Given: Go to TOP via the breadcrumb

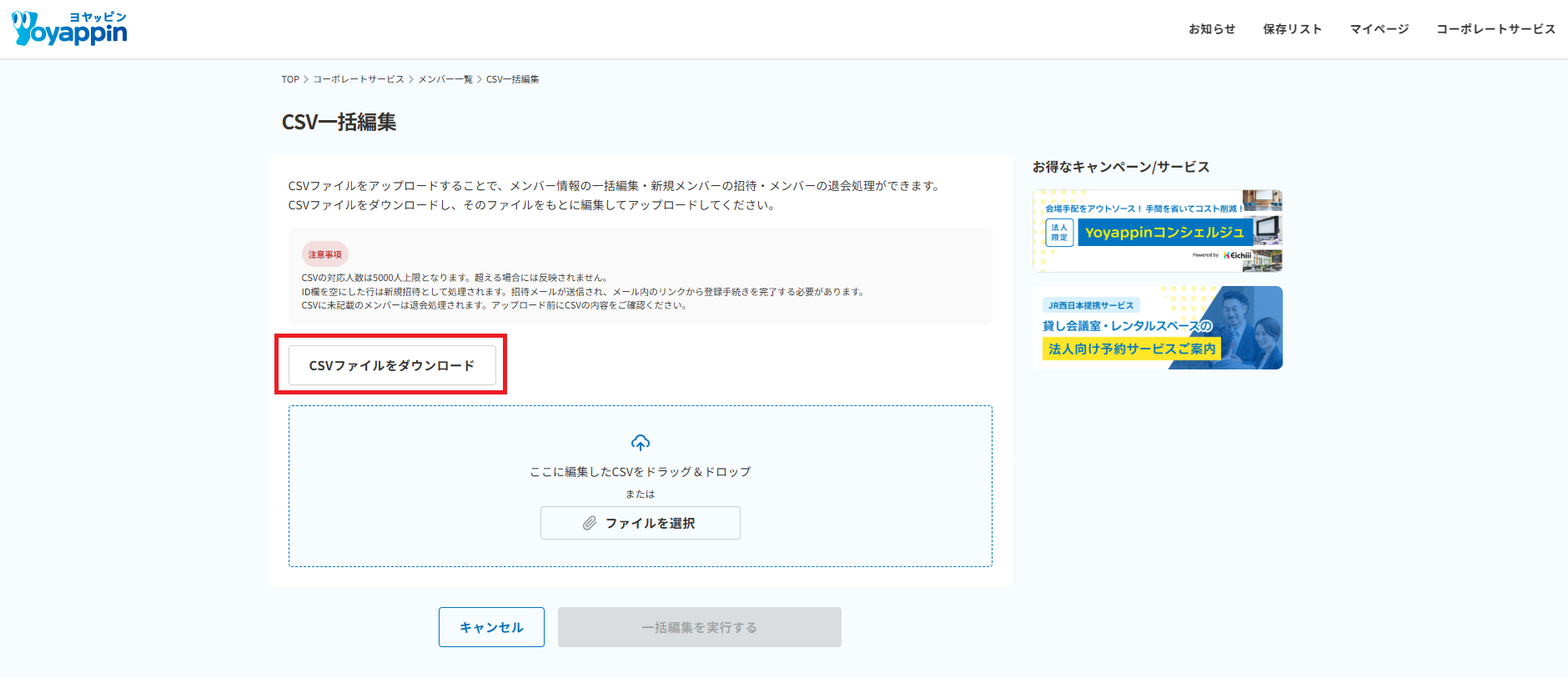Looking at the screenshot, I should [290, 79].
